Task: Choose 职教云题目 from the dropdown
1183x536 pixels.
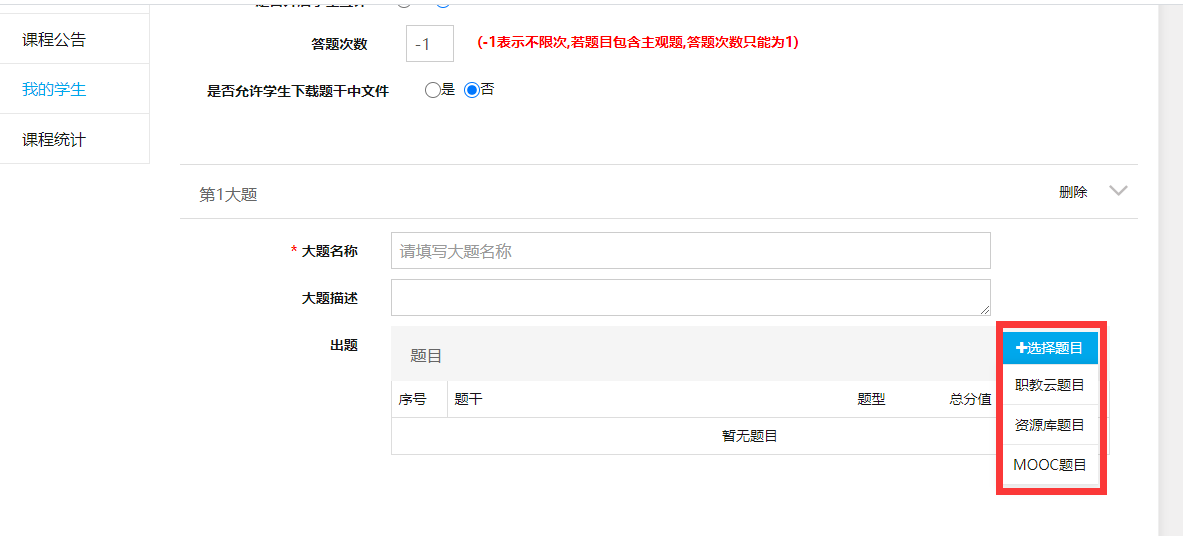Action: click(x=1050, y=385)
